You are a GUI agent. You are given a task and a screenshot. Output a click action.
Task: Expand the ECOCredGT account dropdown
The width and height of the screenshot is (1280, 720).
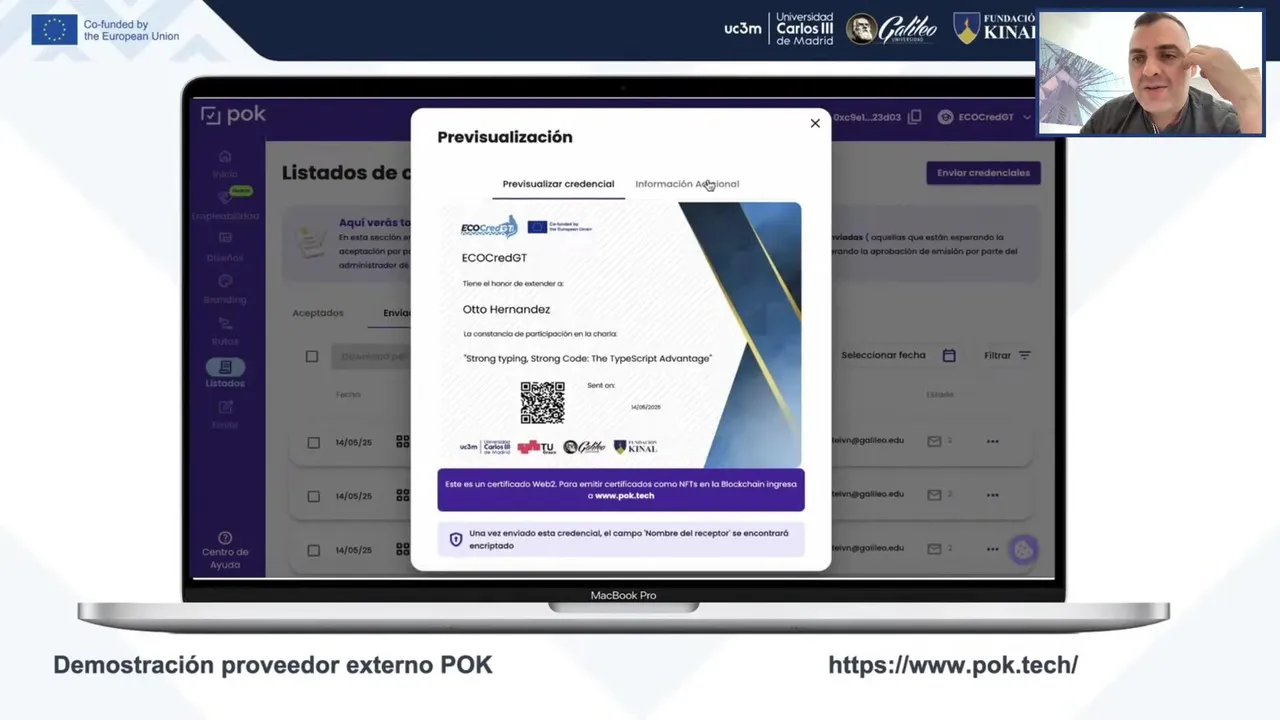[1026, 117]
